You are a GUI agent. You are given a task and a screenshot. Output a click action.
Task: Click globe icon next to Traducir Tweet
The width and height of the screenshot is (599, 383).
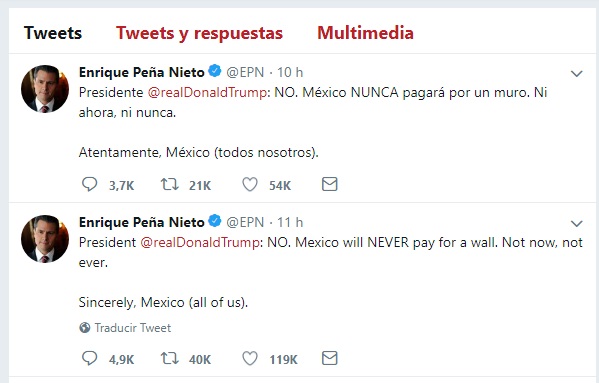pos(85,328)
